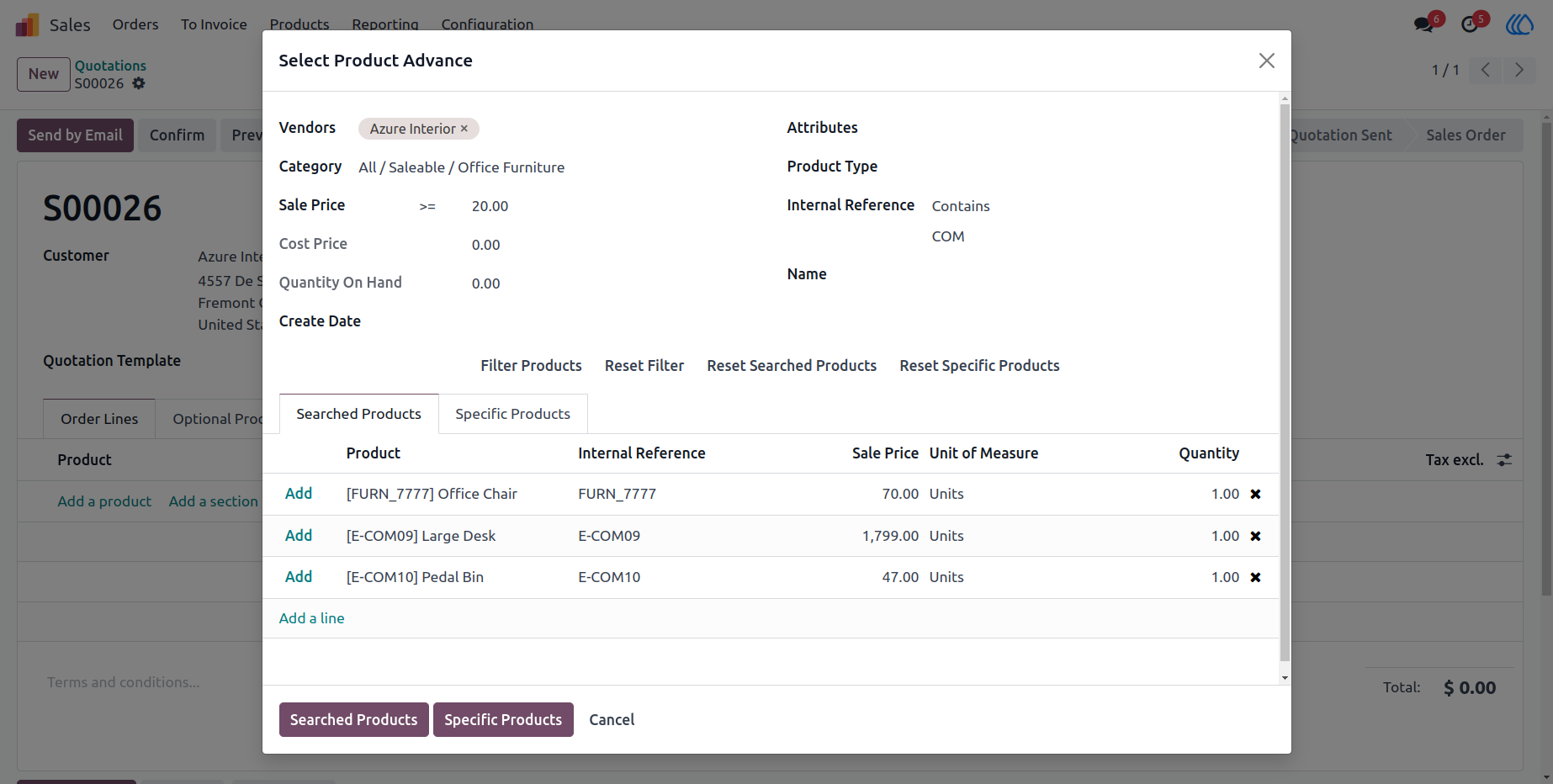Remove the Azure Interior vendor tag
This screenshot has height=784, width=1553.
(464, 129)
